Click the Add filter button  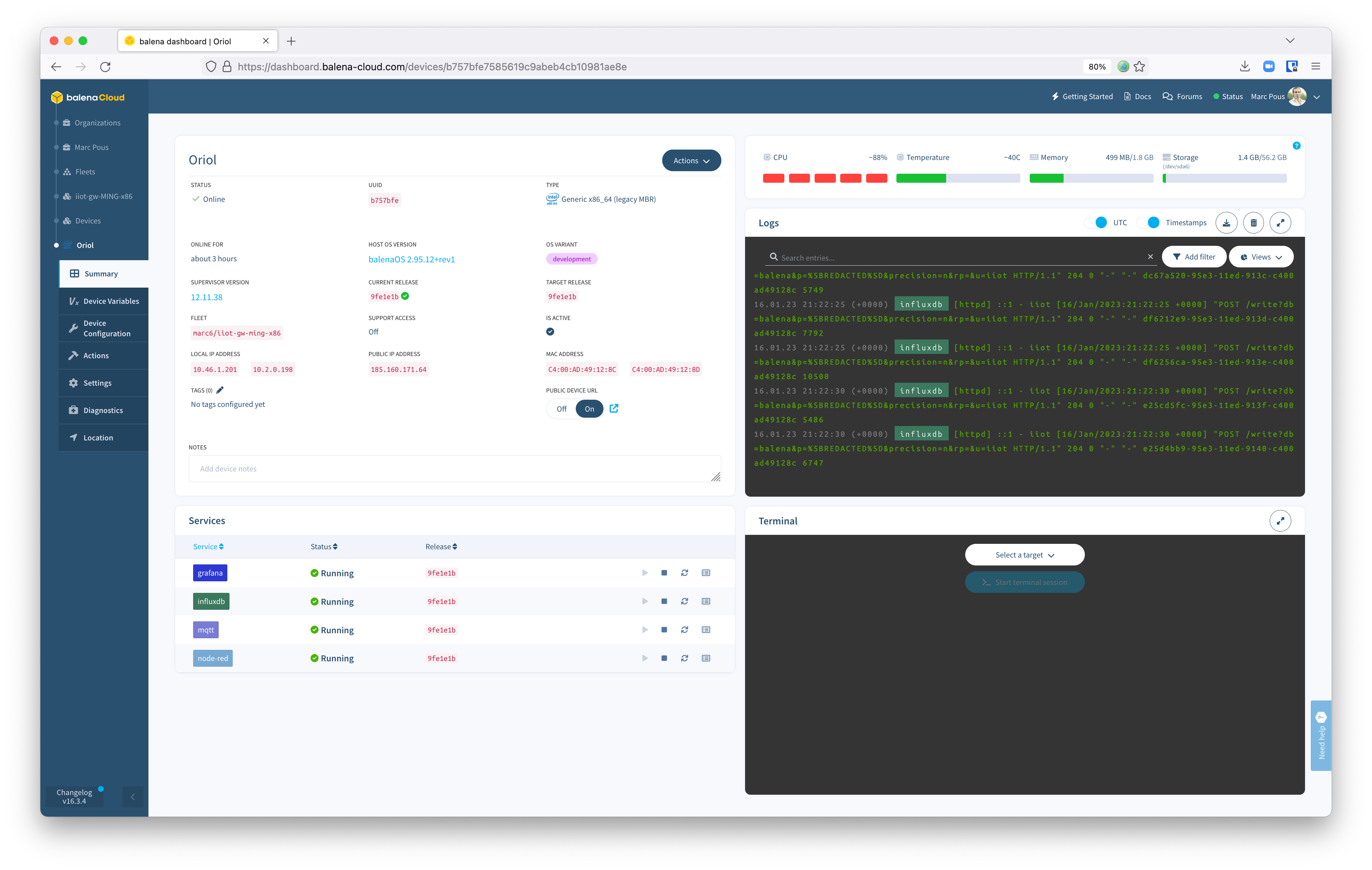(1194, 257)
